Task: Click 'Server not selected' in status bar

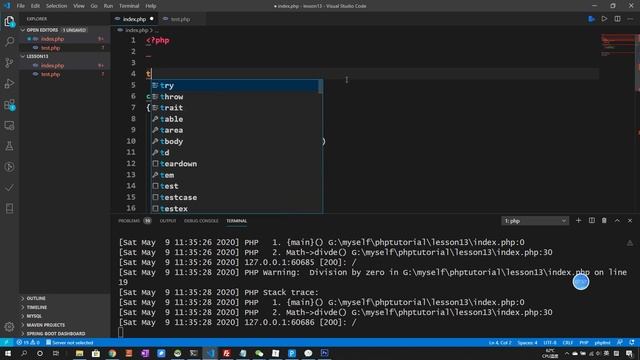Action: tap(69, 342)
